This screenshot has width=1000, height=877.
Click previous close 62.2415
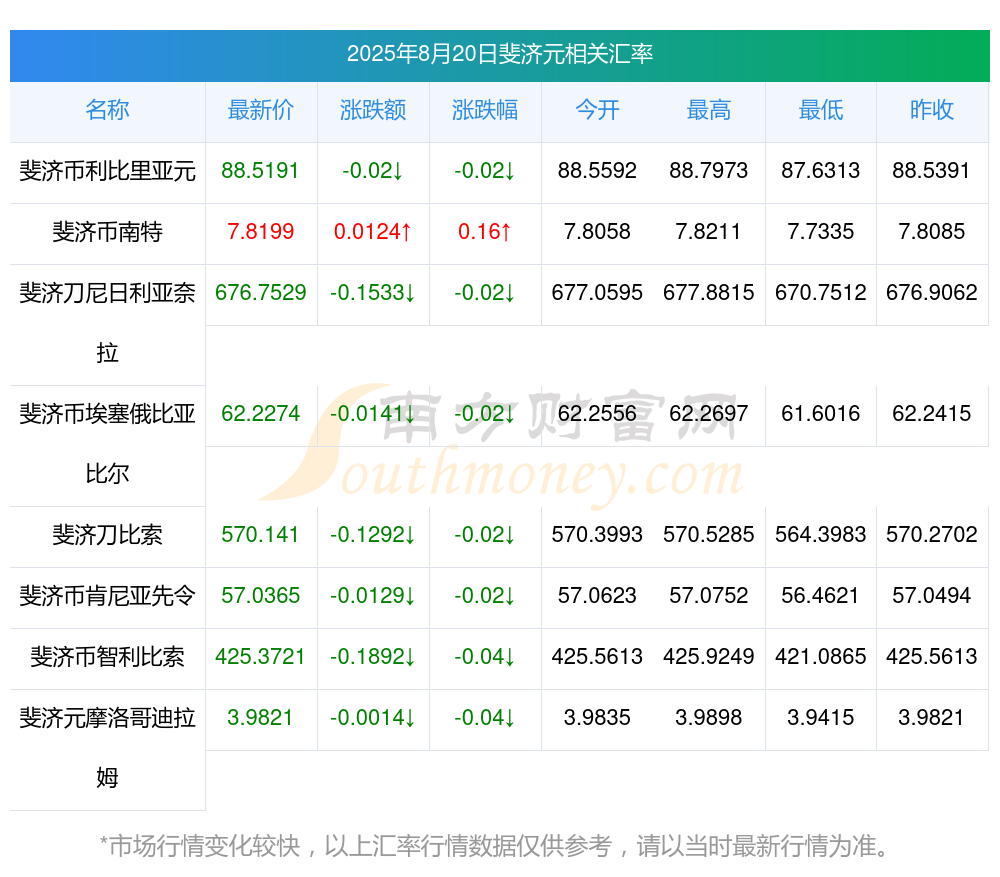click(932, 413)
